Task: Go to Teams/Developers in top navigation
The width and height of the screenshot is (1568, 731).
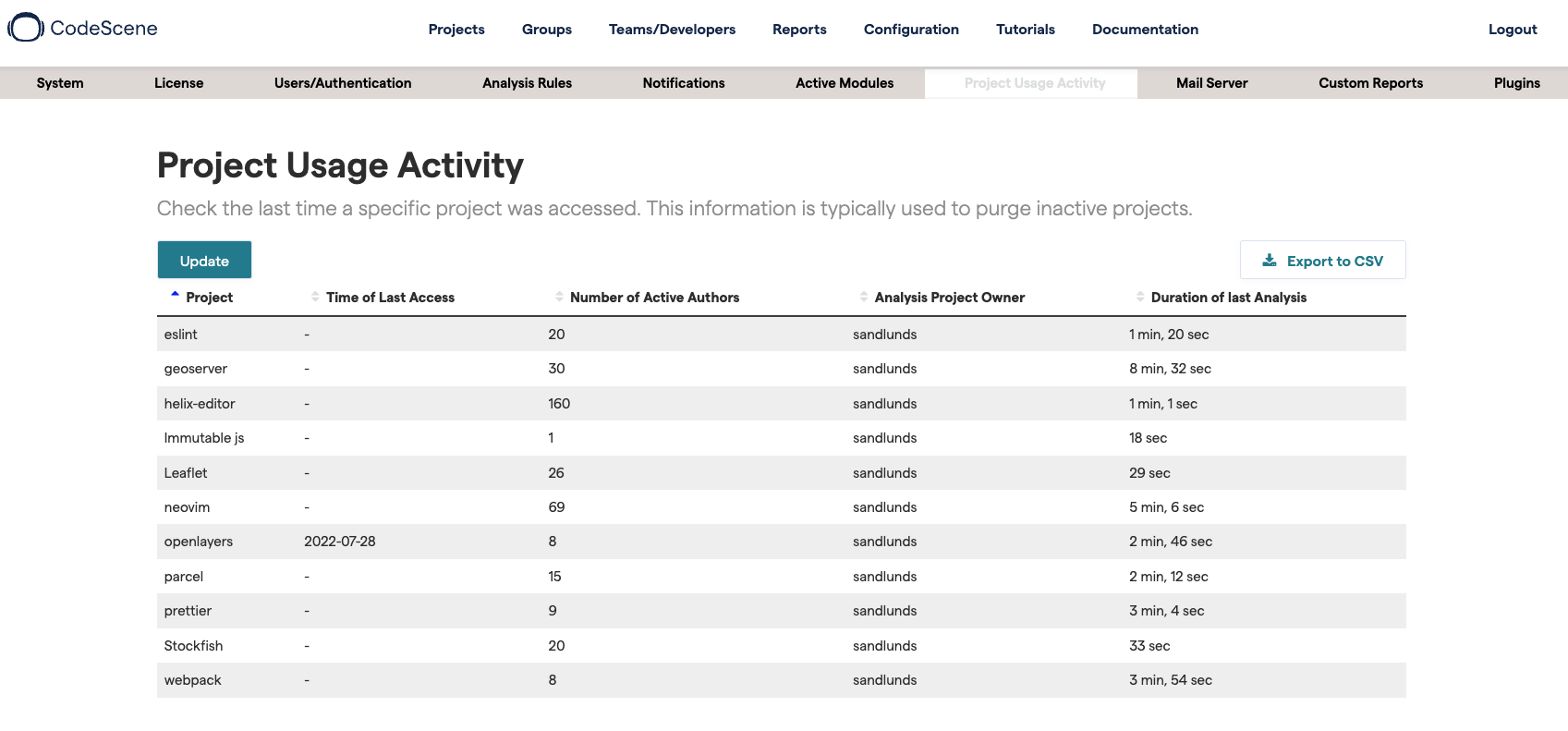Action: click(x=672, y=30)
